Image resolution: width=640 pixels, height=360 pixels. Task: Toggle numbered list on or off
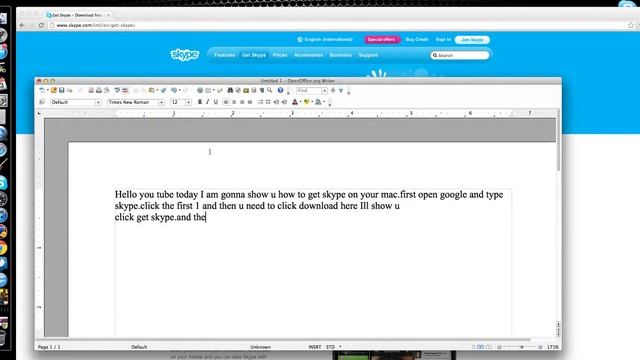click(x=260, y=102)
